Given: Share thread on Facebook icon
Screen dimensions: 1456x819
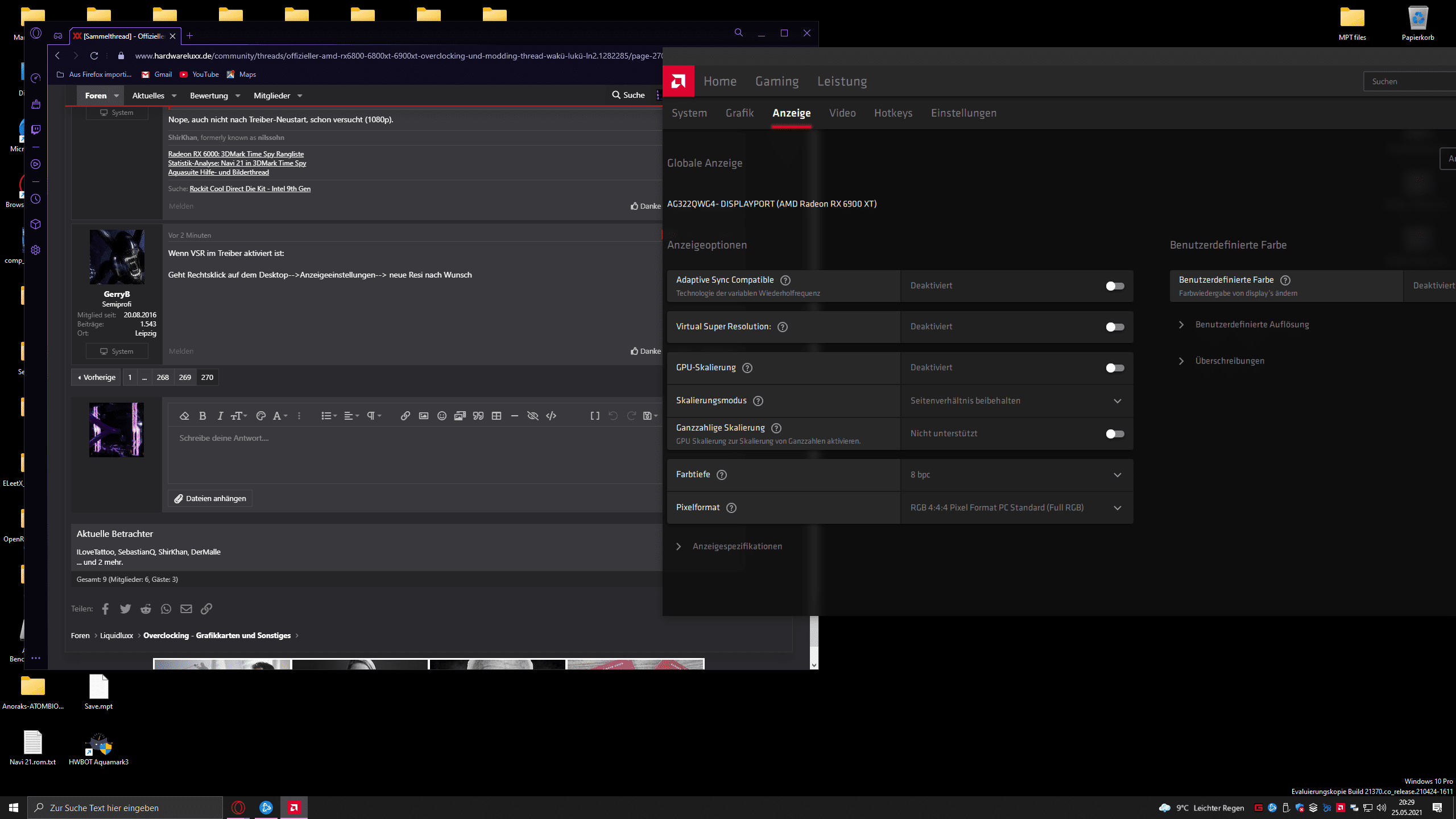Looking at the screenshot, I should click(x=105, y=609).
